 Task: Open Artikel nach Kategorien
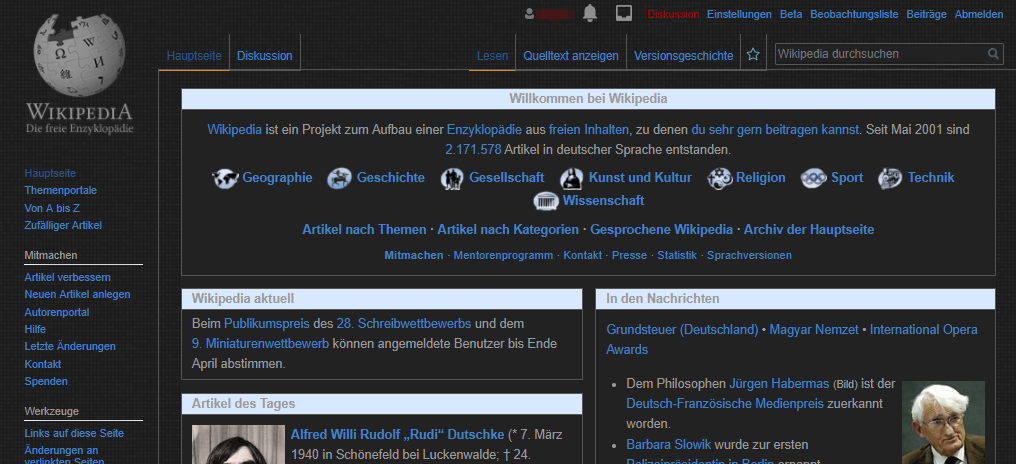coord(508,229)
